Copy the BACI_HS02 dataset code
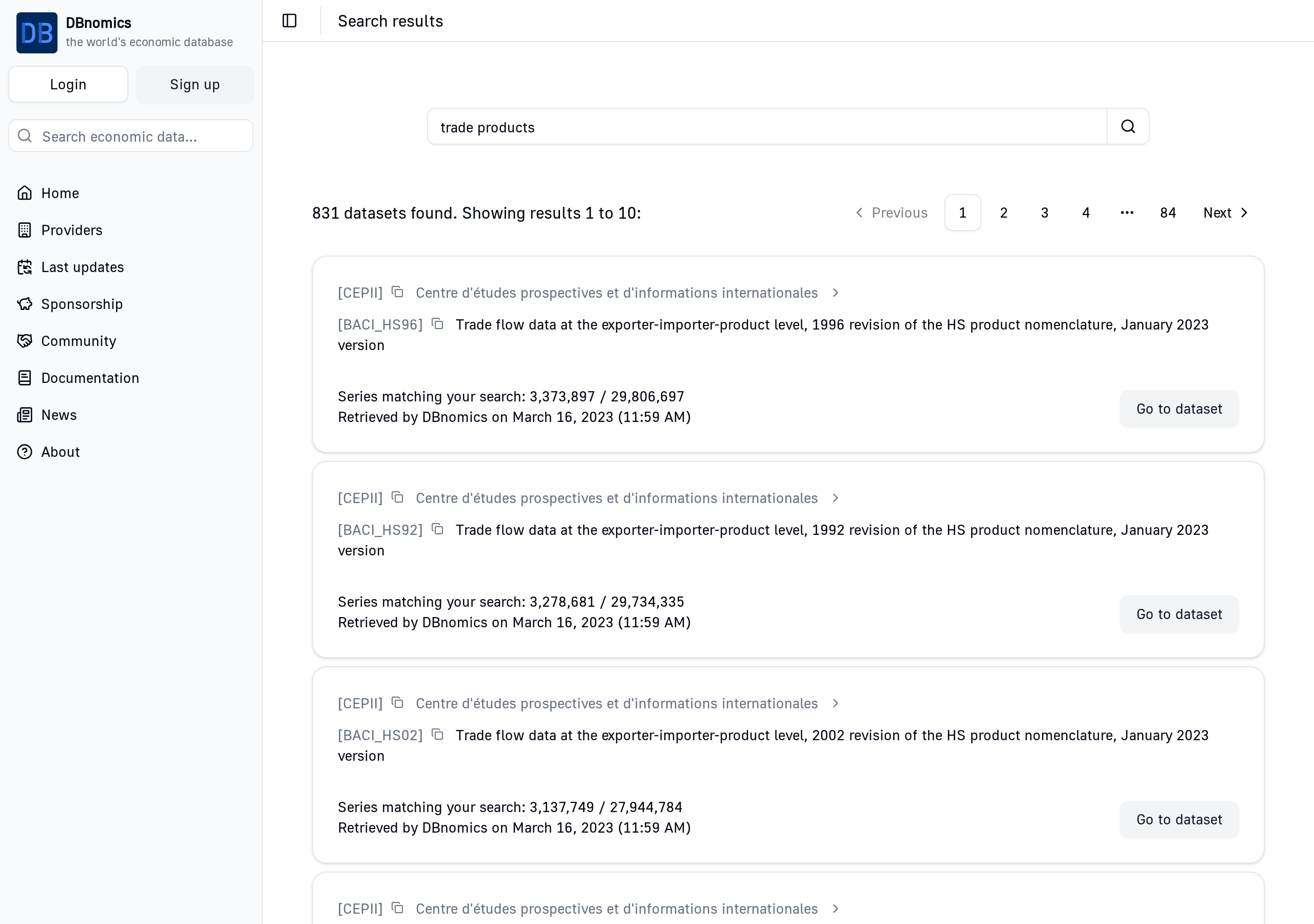The width and height of the screenshot is (1314, 924). pos(438,735)
